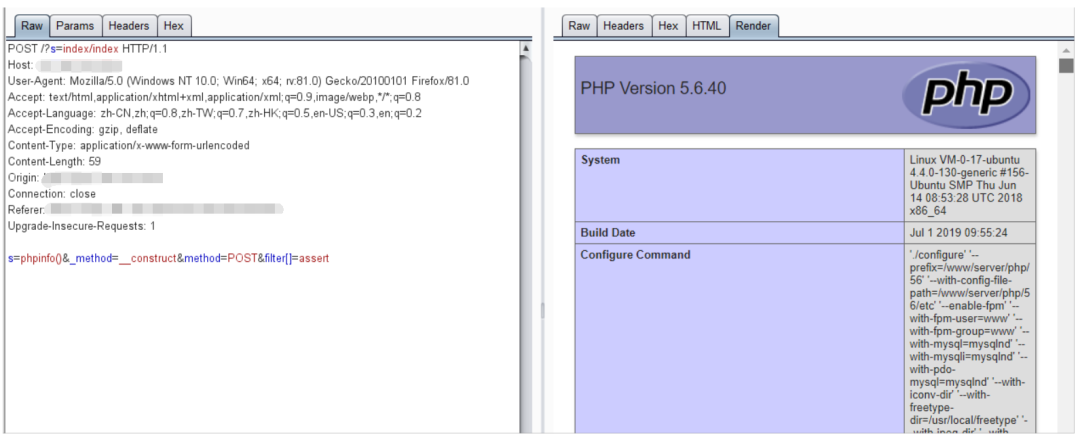Switch to the response Hex tab
Screen dimensions: 1080x447
point(667,26)
